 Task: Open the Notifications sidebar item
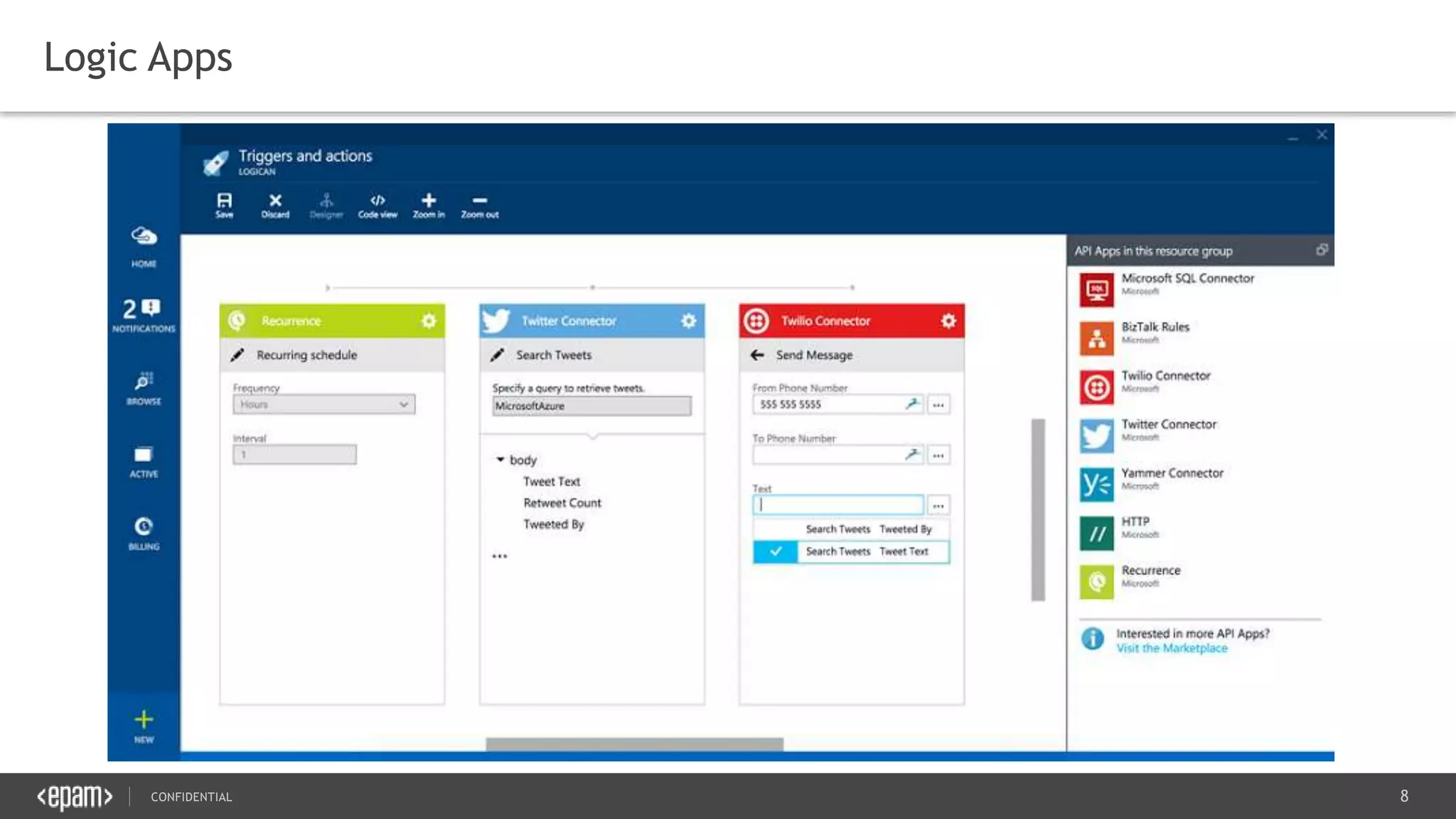point(144,315)
